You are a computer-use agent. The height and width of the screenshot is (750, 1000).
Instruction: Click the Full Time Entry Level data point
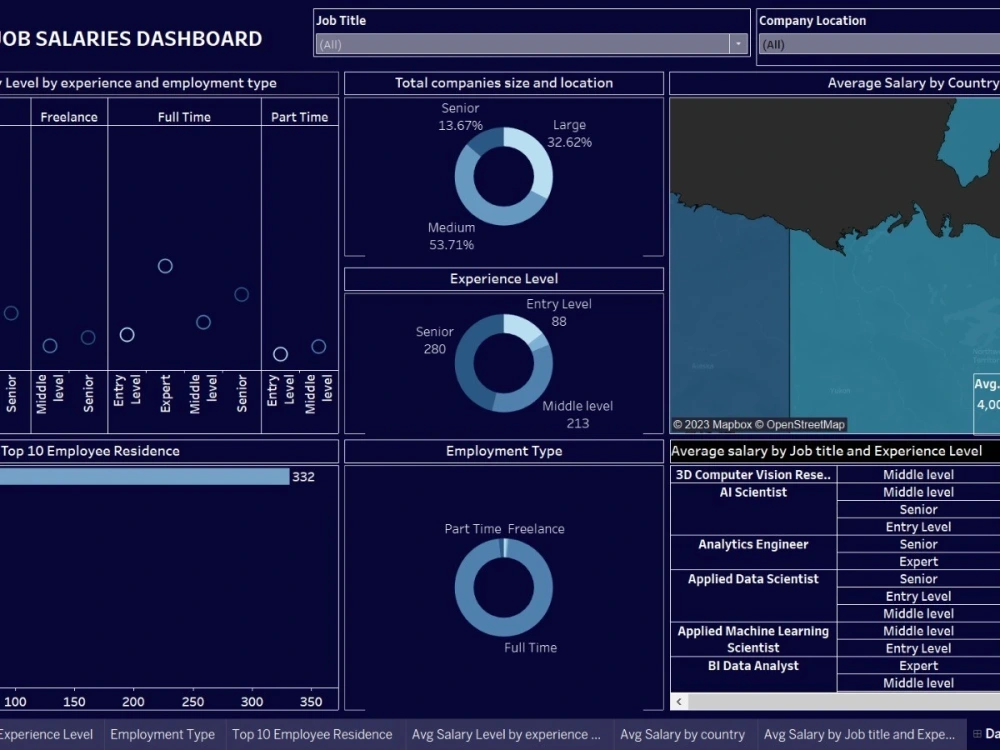[x=127, y=334]
